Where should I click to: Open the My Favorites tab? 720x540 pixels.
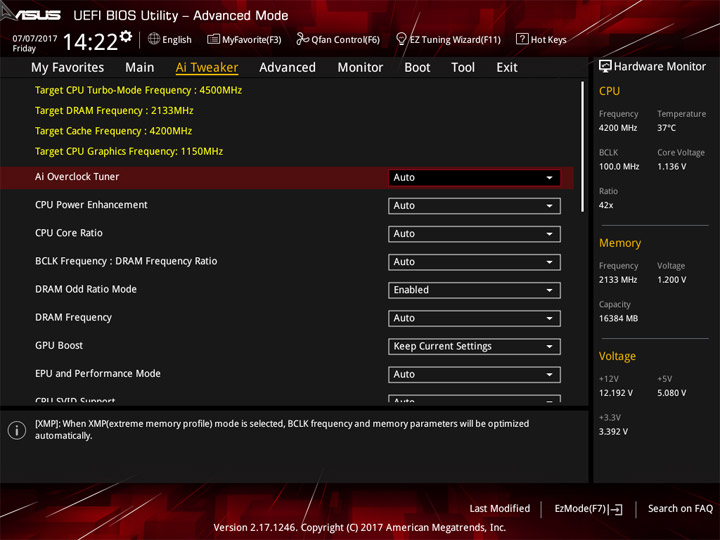tap(68, 68)
